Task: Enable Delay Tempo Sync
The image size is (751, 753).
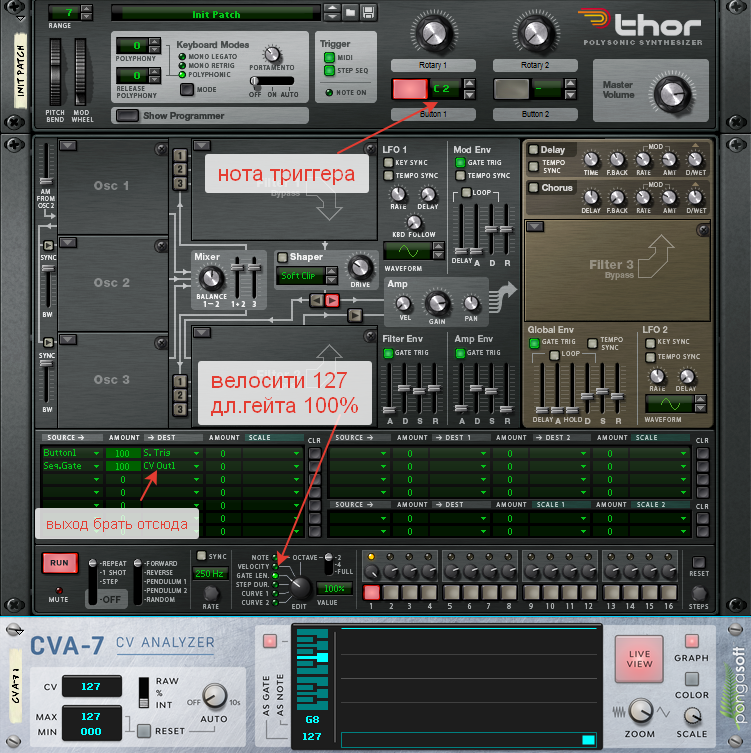Action: pos(533,167)
